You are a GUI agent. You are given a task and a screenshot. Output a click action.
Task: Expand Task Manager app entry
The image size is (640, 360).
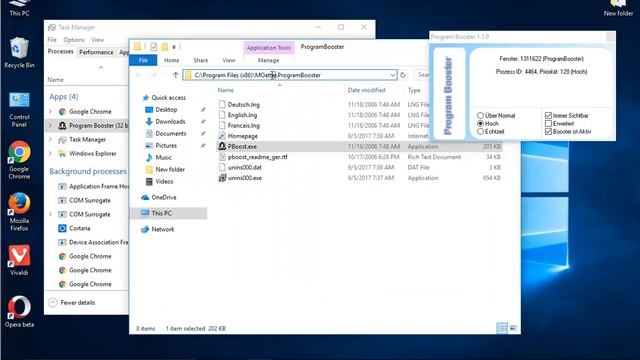(50, 139)
